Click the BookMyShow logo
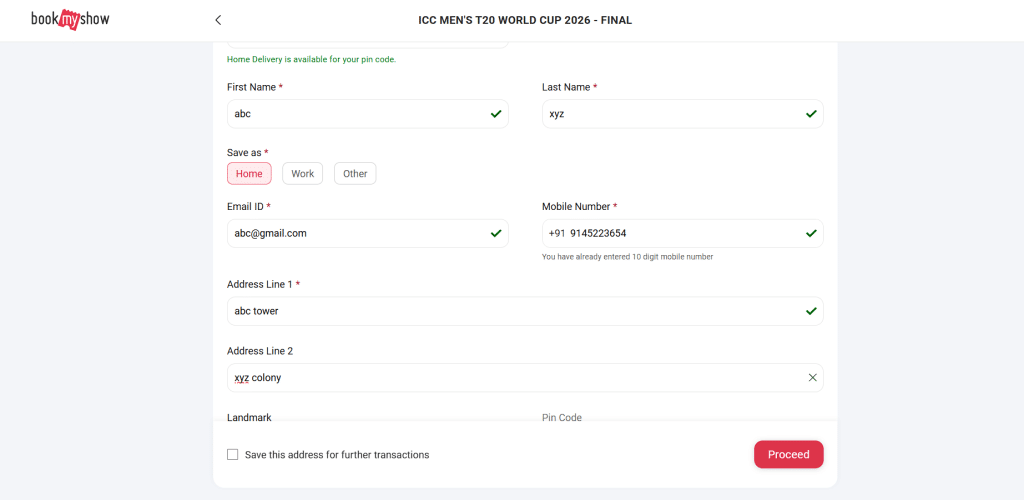 tap(71, 20)
